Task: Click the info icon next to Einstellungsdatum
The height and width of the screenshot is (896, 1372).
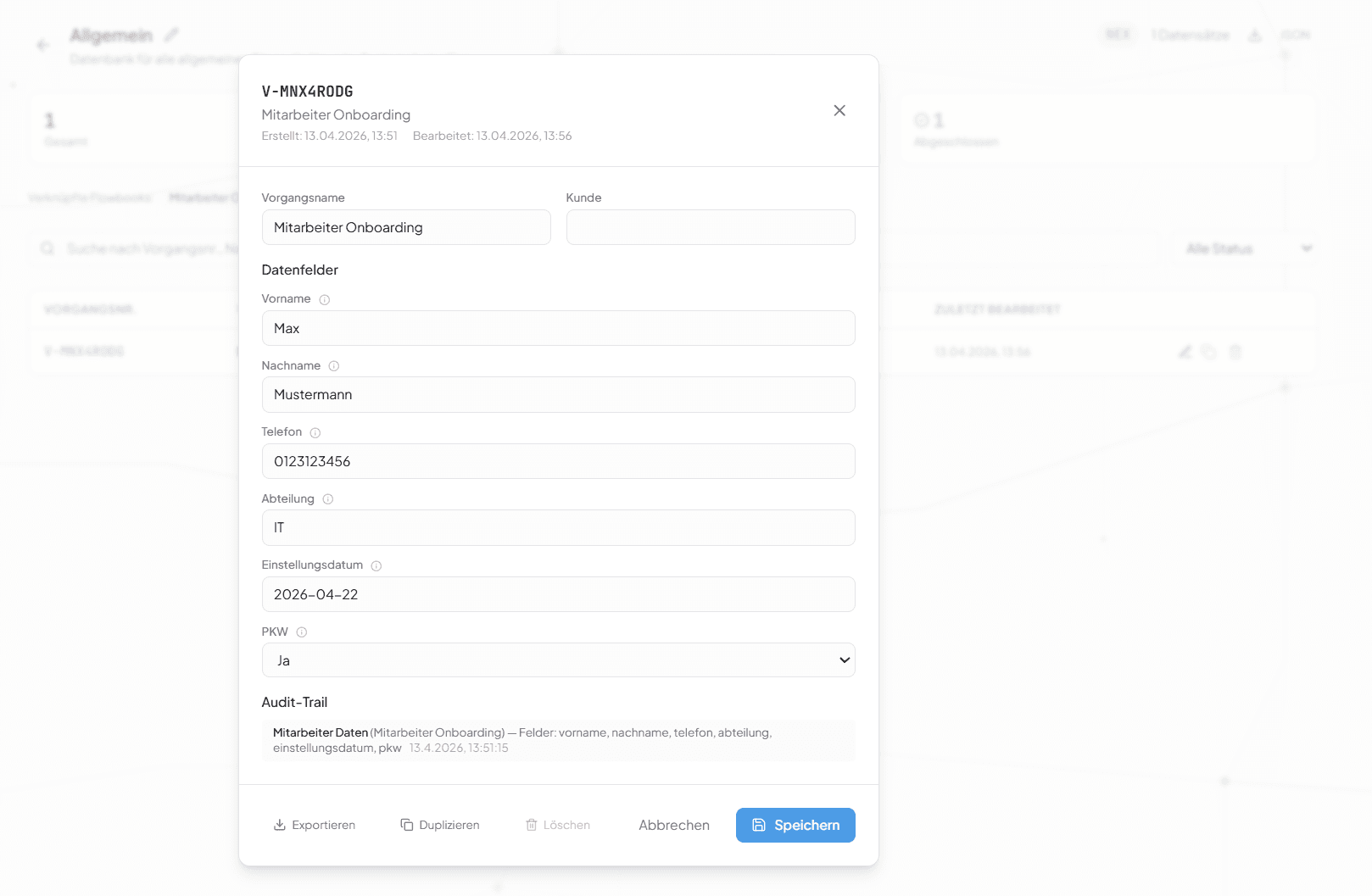Action: point(376,565)
